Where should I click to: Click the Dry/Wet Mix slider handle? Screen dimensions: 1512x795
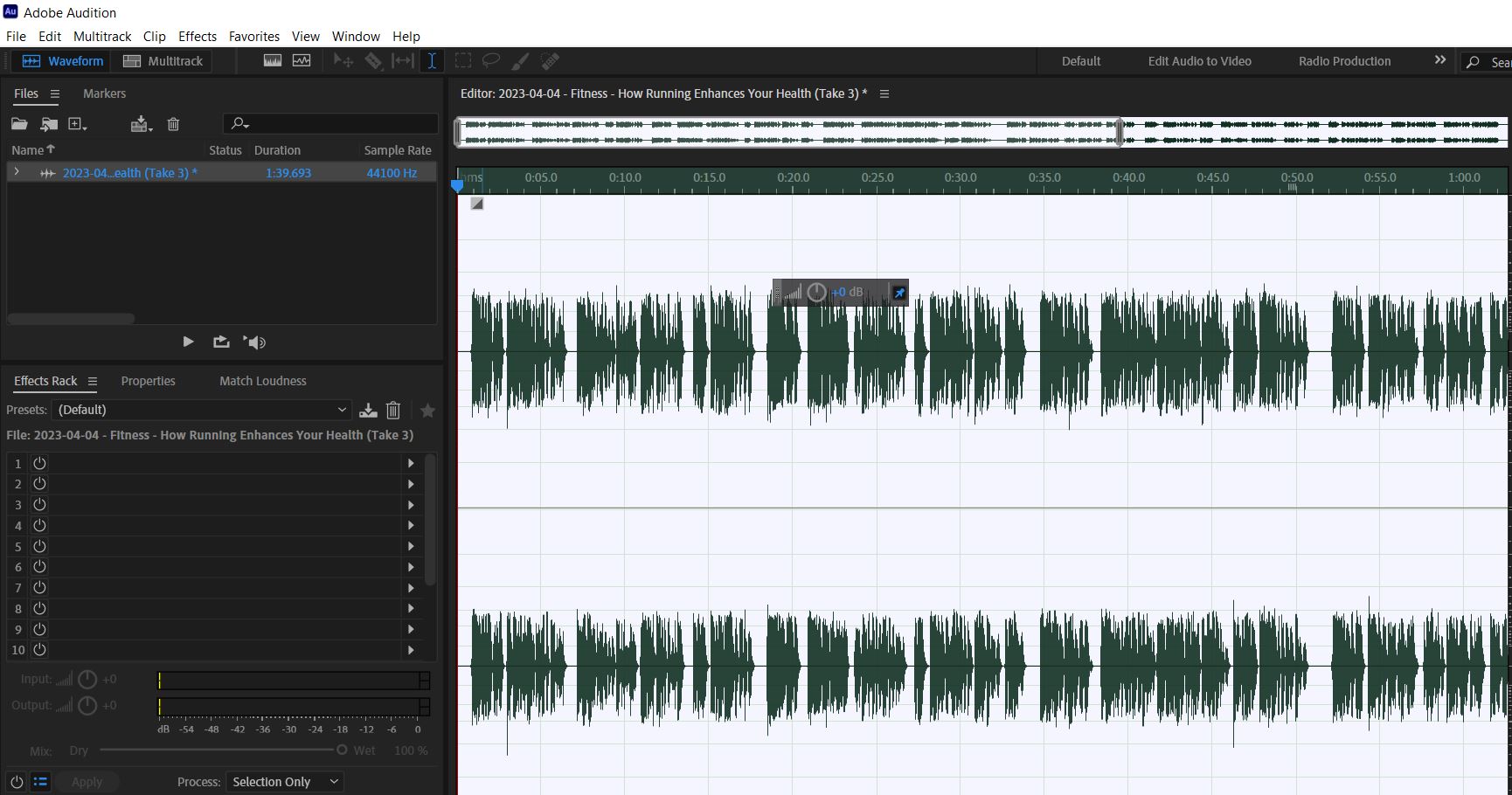(342, 750)
